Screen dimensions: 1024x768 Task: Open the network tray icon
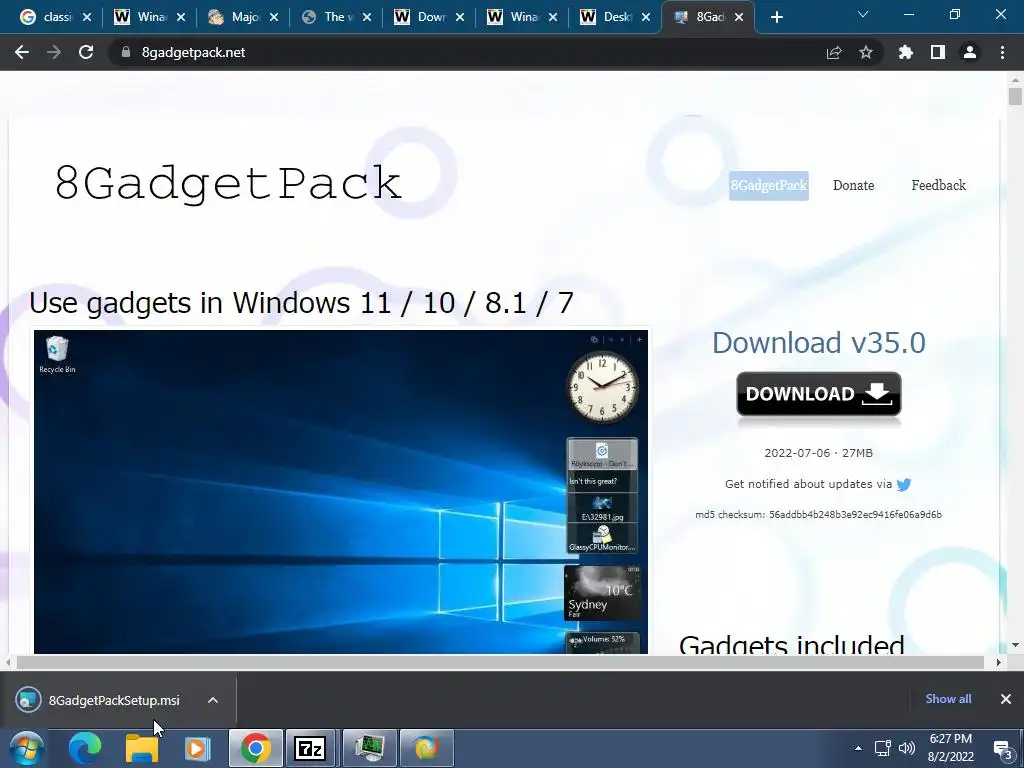pos(883,748)
